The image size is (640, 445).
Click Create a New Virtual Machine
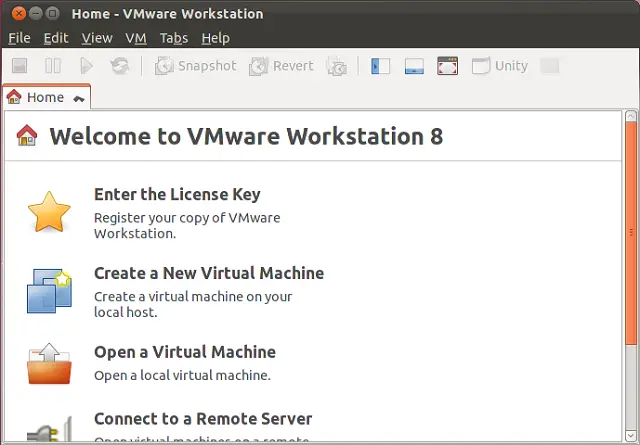tap(209, 273)
